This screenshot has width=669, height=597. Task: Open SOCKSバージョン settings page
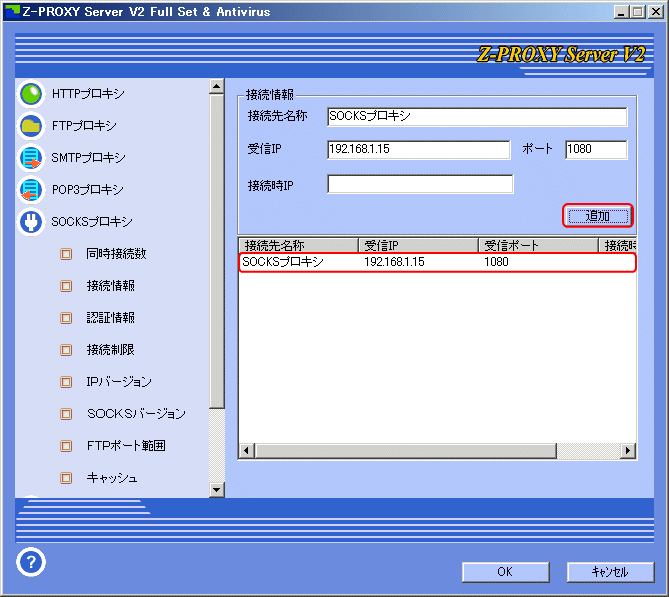pyautogui.click(x=137, y=414)
